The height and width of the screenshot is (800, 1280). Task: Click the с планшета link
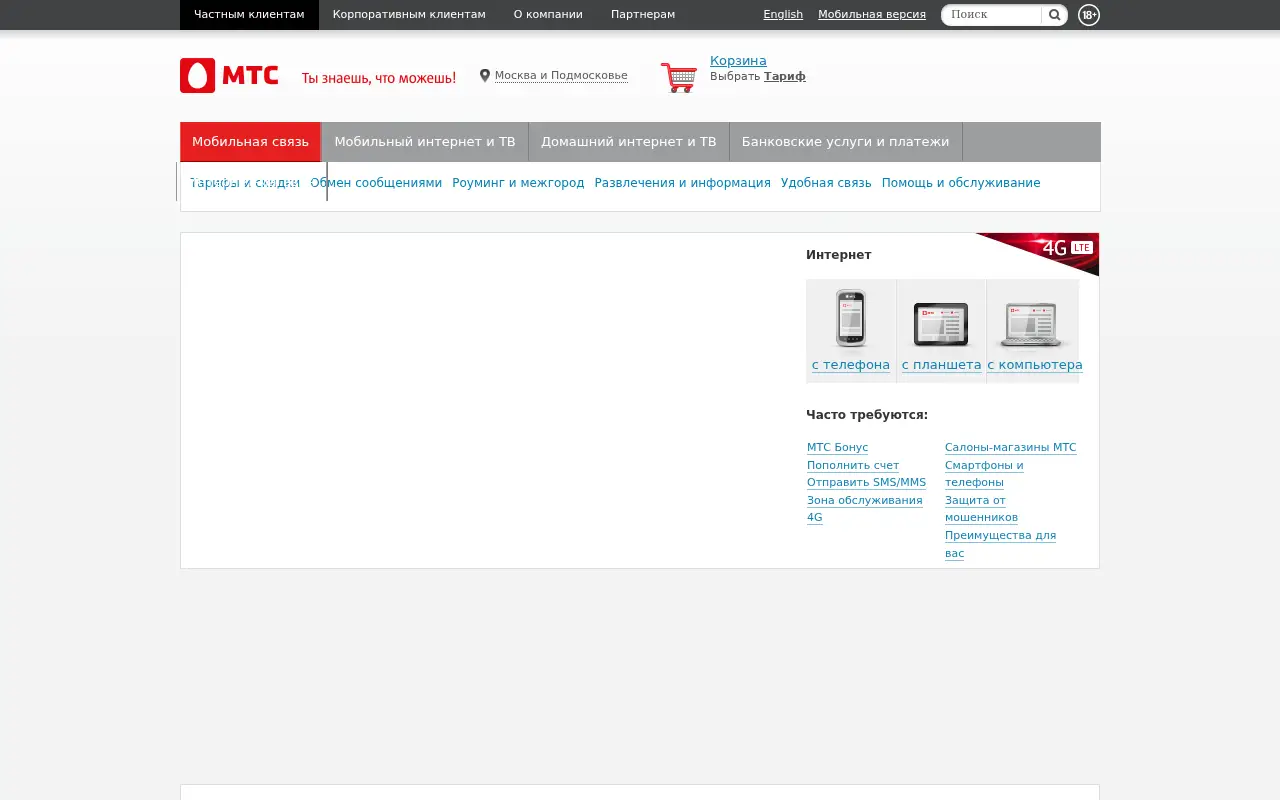[x=941, y=365]
